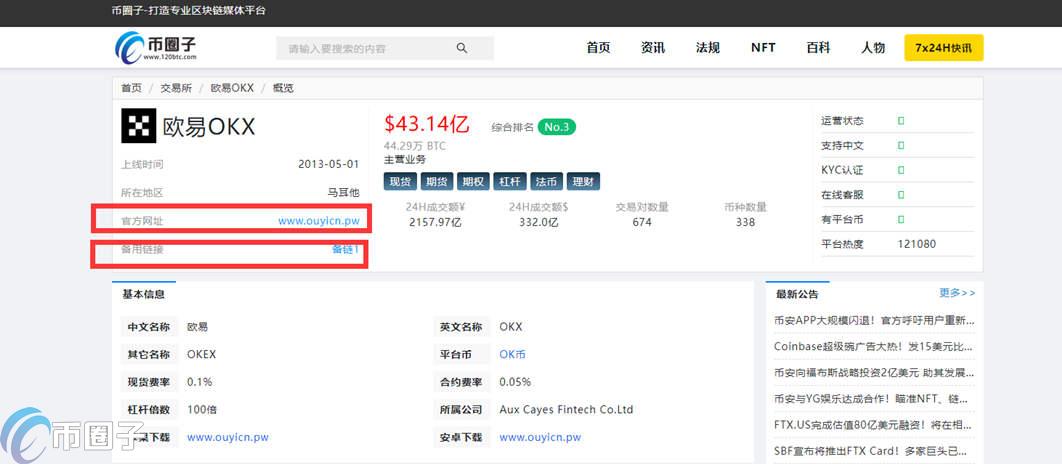Screen dimensions: 1062x464
Task: Click 概览 in the breadcrumb
Action: [283, 88]
